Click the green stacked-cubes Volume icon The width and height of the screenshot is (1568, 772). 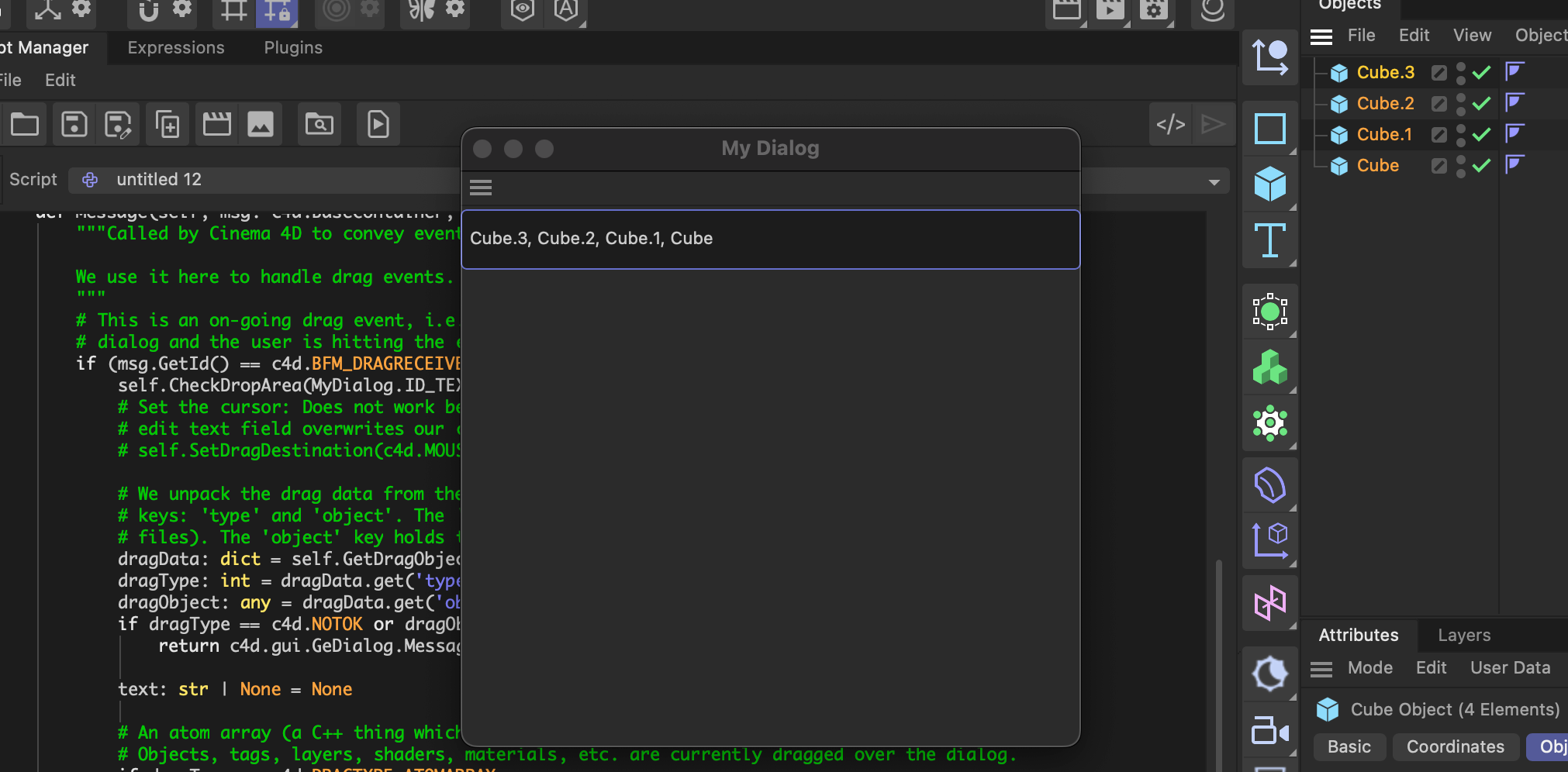(1270, 367)
